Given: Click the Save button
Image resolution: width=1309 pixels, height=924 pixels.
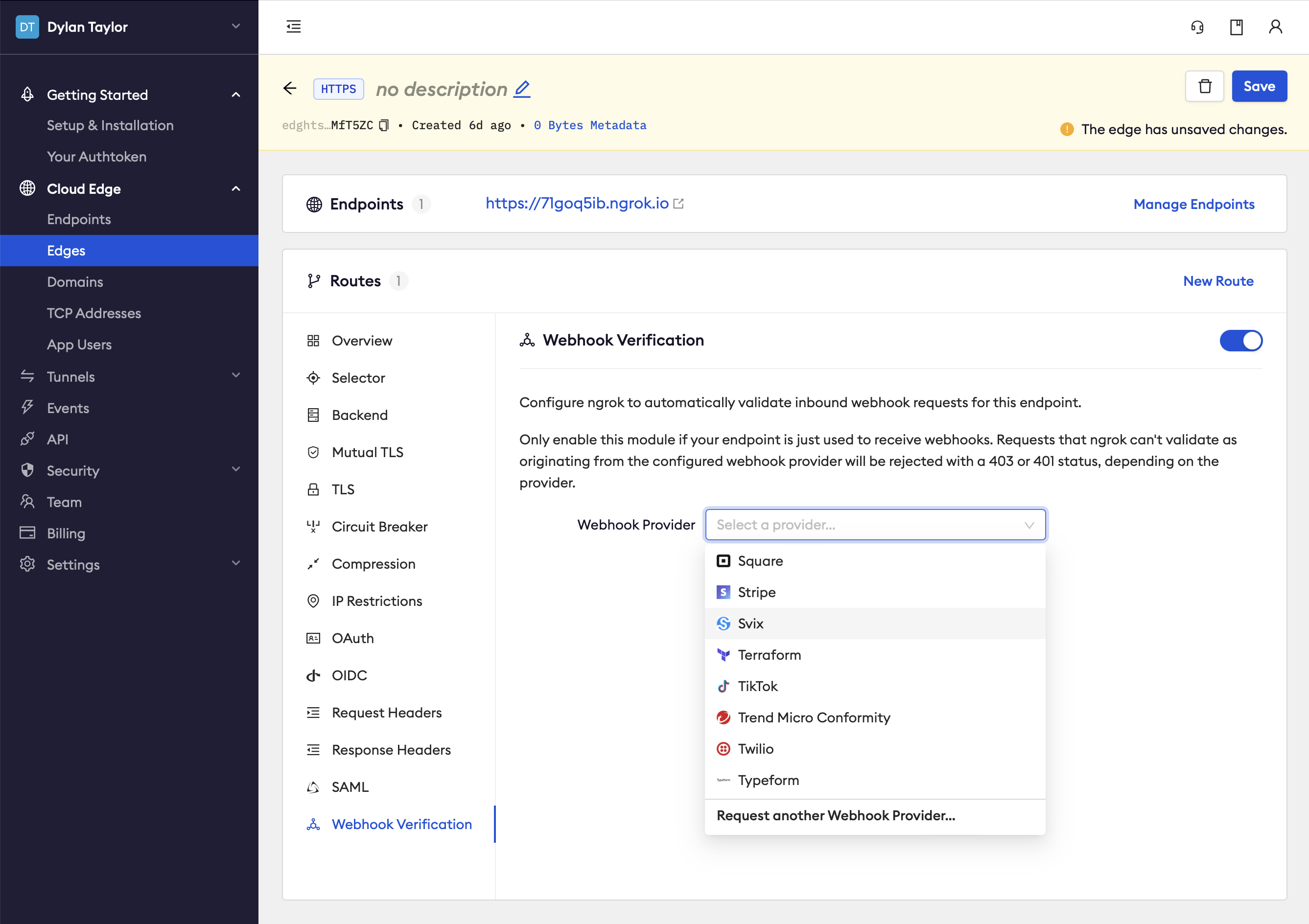Looking at the screenshot, I should pyautogui.click(x=1260, y=86).
